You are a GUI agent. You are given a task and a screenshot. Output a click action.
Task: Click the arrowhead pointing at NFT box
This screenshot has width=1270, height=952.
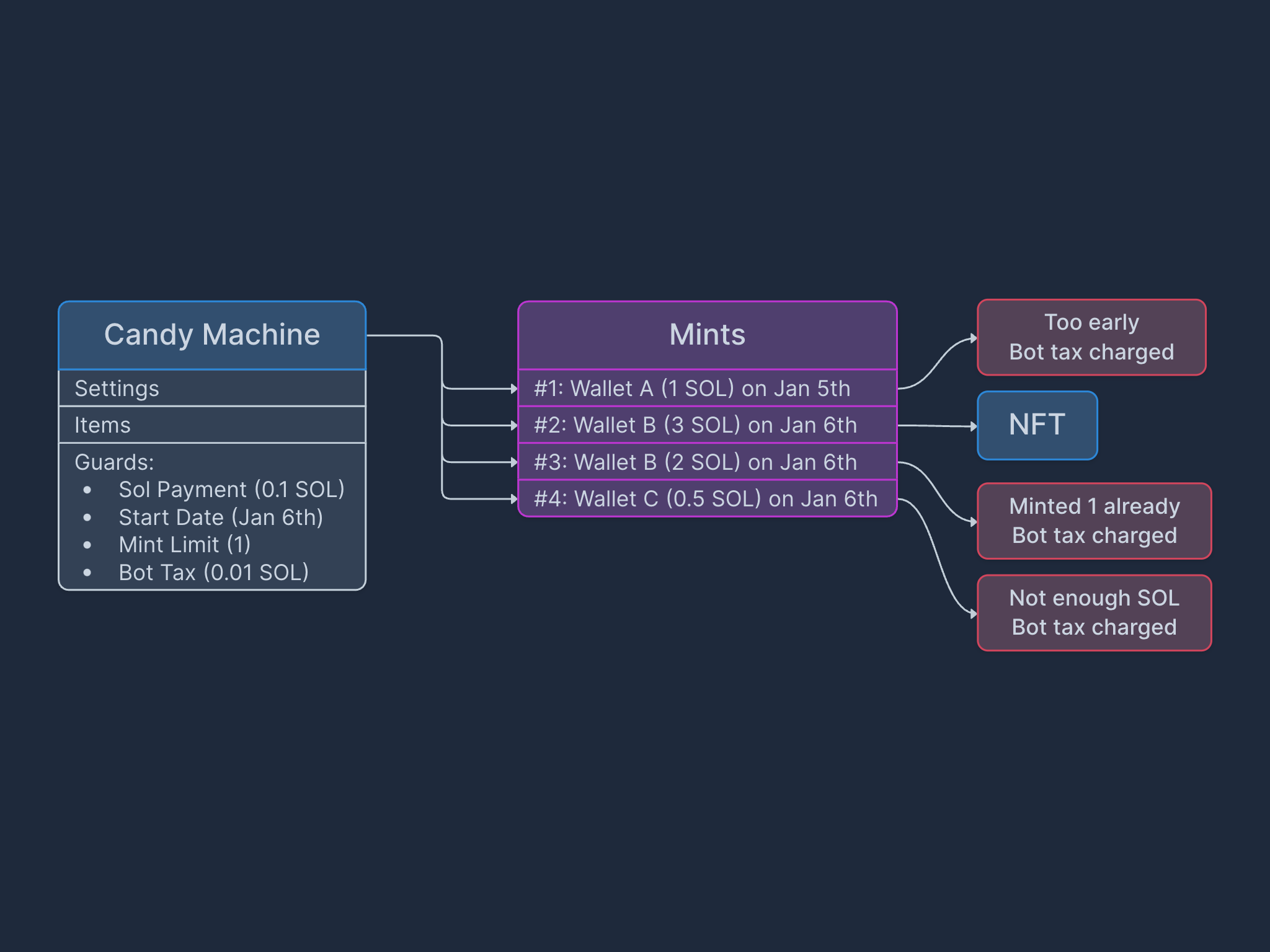click(974, 426)
